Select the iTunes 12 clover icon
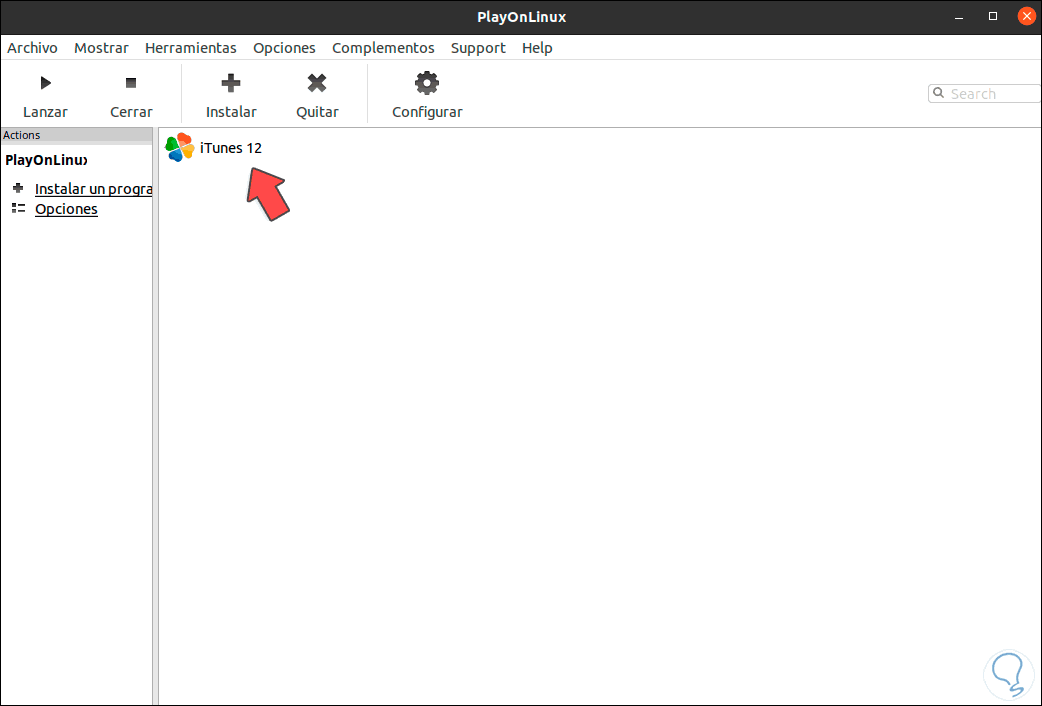Image resolution: width=1042 pixels, height=706 pixels. coord(179,148)
